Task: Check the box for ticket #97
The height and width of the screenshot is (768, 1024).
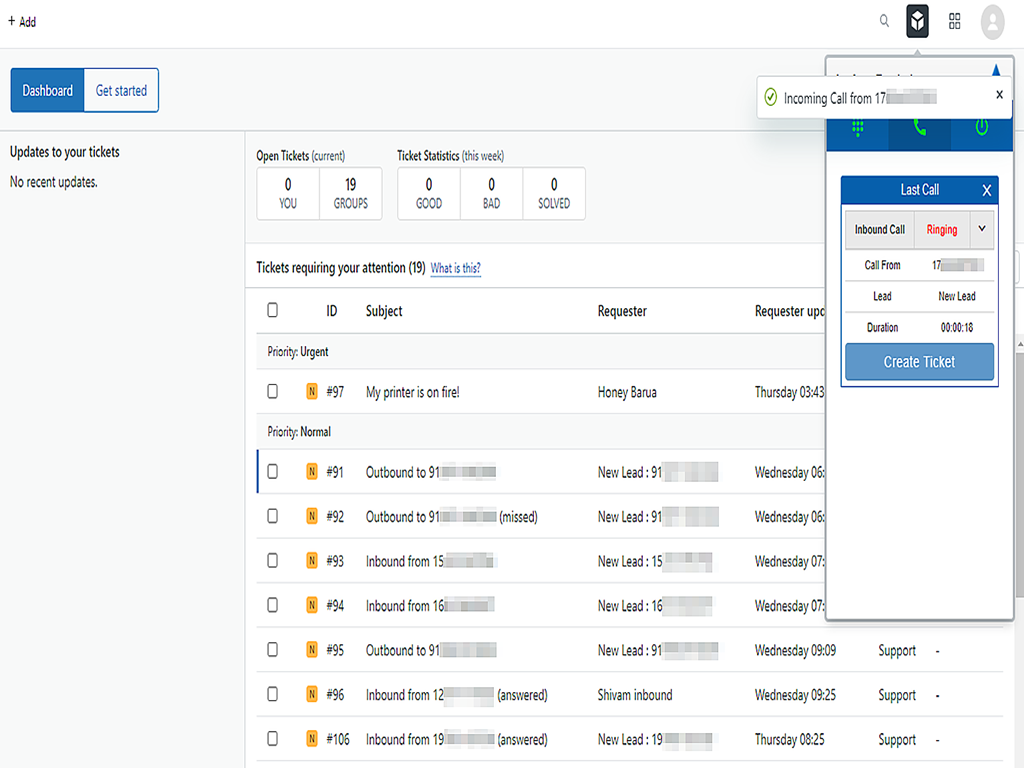Action: (273, 392)
